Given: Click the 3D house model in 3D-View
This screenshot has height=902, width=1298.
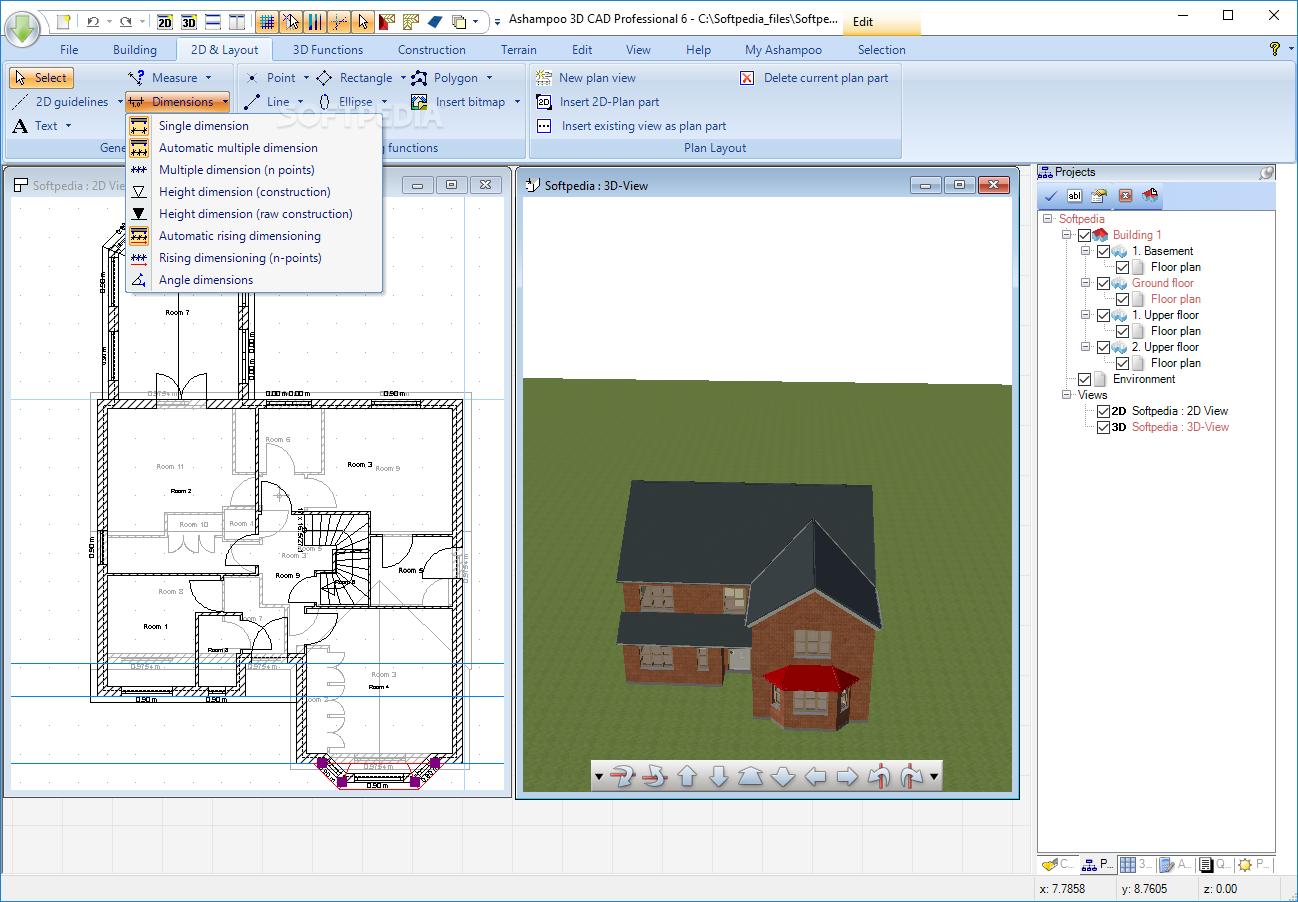Looking at the screenshot, I should 750,603.
